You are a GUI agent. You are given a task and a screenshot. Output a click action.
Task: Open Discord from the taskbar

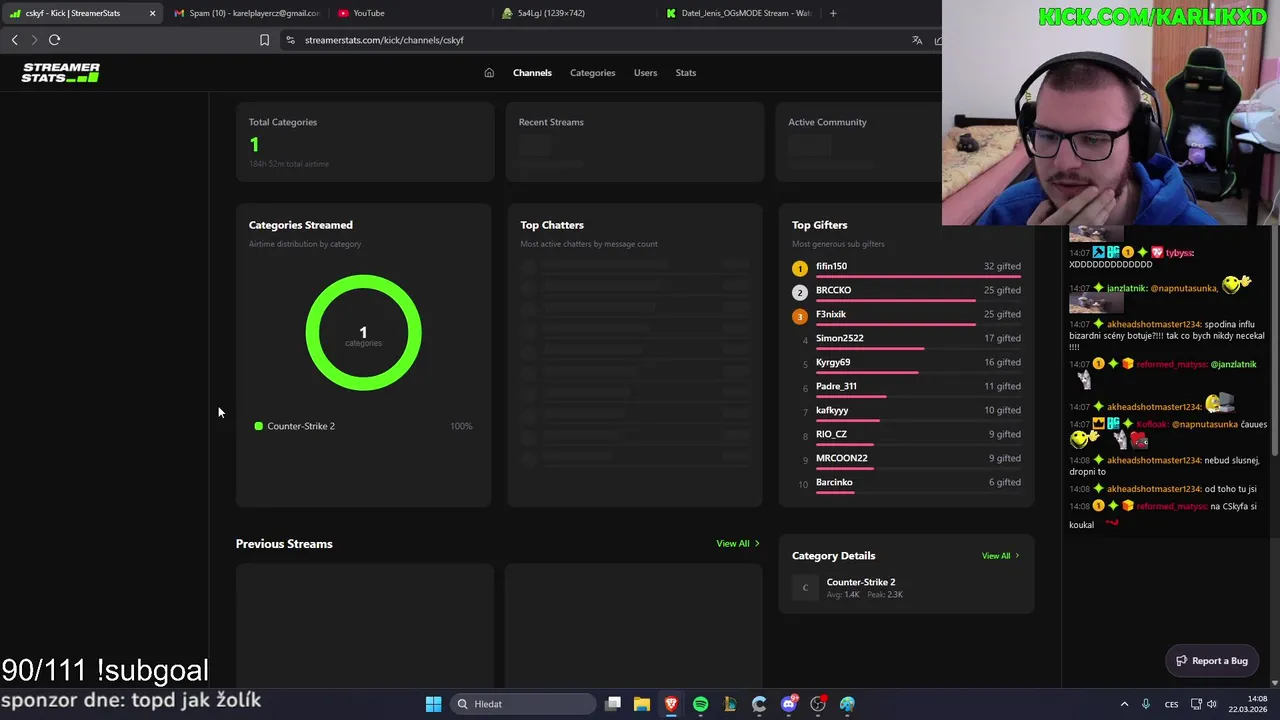pos(789,704)
